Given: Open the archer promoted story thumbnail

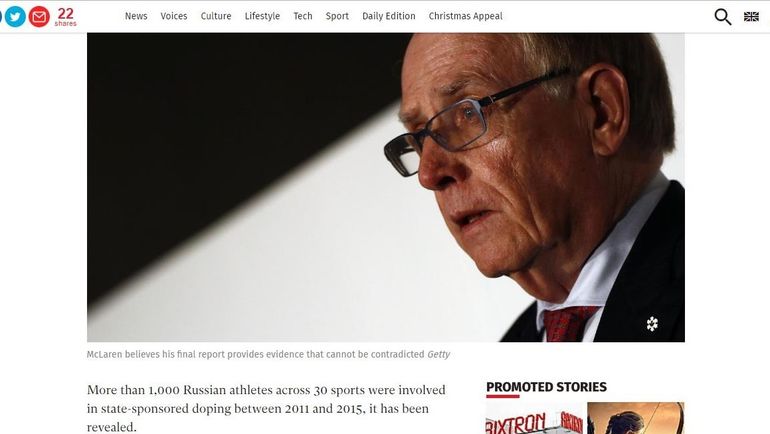Looking at the screenshot, I should tap(636, 418).
